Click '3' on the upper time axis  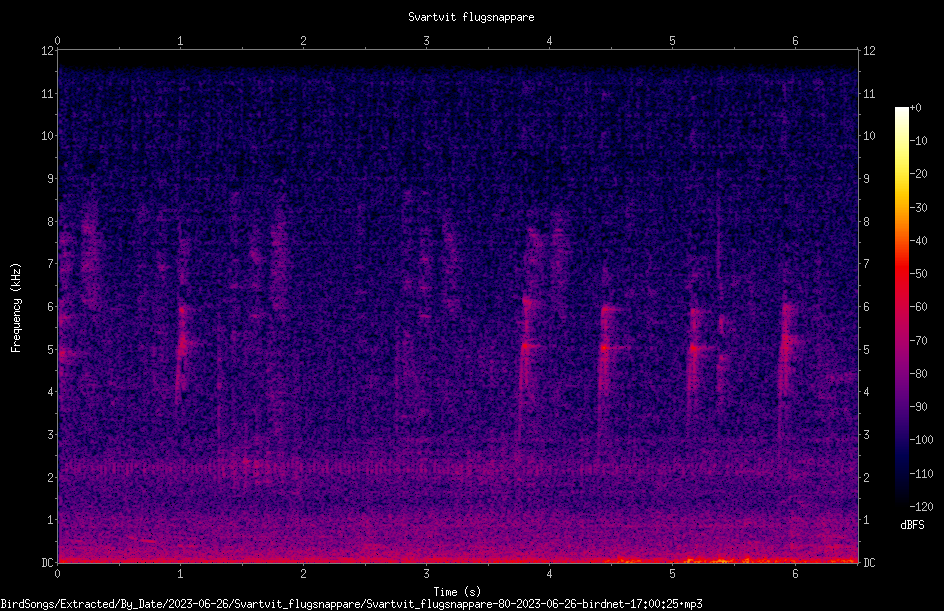(426, 41)
